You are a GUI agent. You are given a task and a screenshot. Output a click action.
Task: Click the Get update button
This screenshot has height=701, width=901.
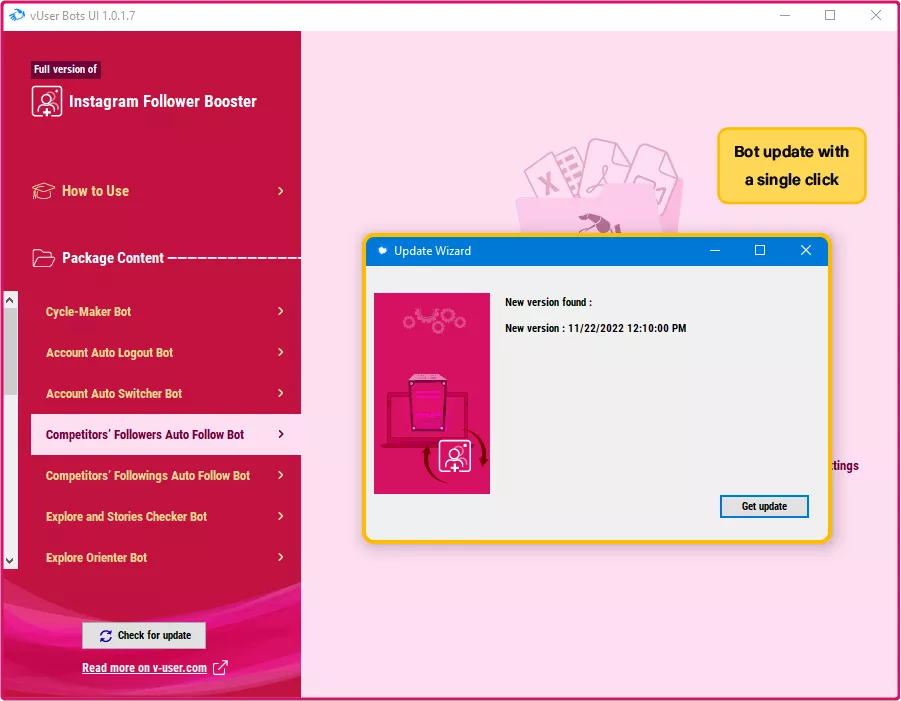point(764,506)
